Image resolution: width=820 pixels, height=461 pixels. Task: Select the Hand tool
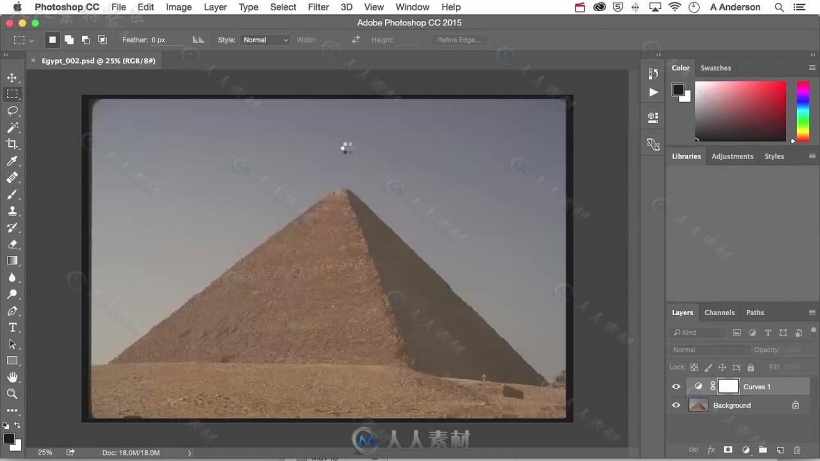click(12, 377)
